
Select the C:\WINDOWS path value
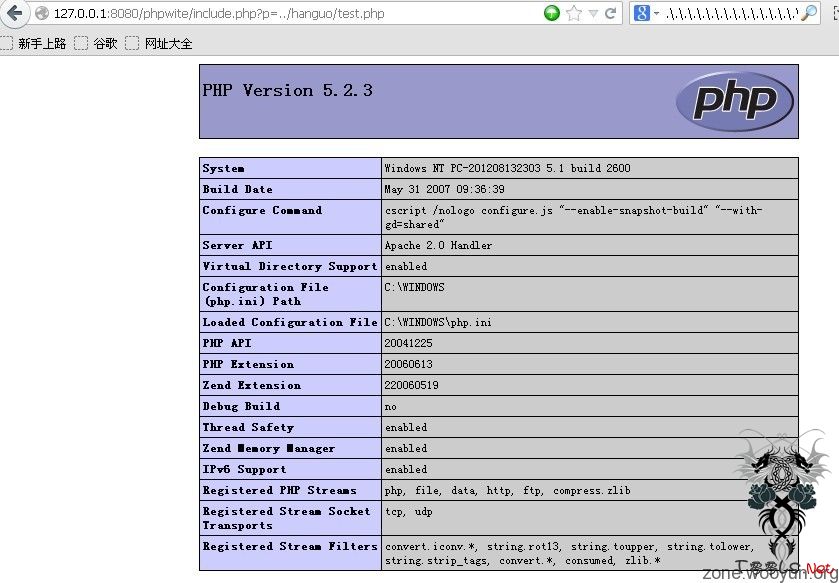[x=414, y=287]
